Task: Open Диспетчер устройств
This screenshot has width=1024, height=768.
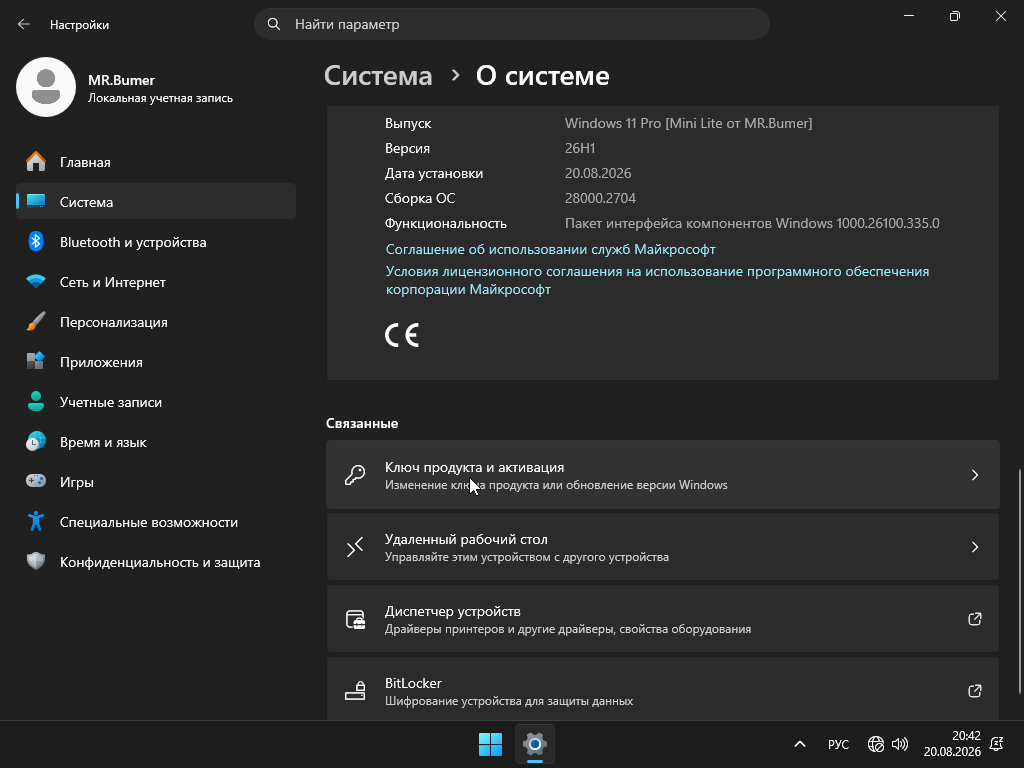Action: tap(662, 618)
